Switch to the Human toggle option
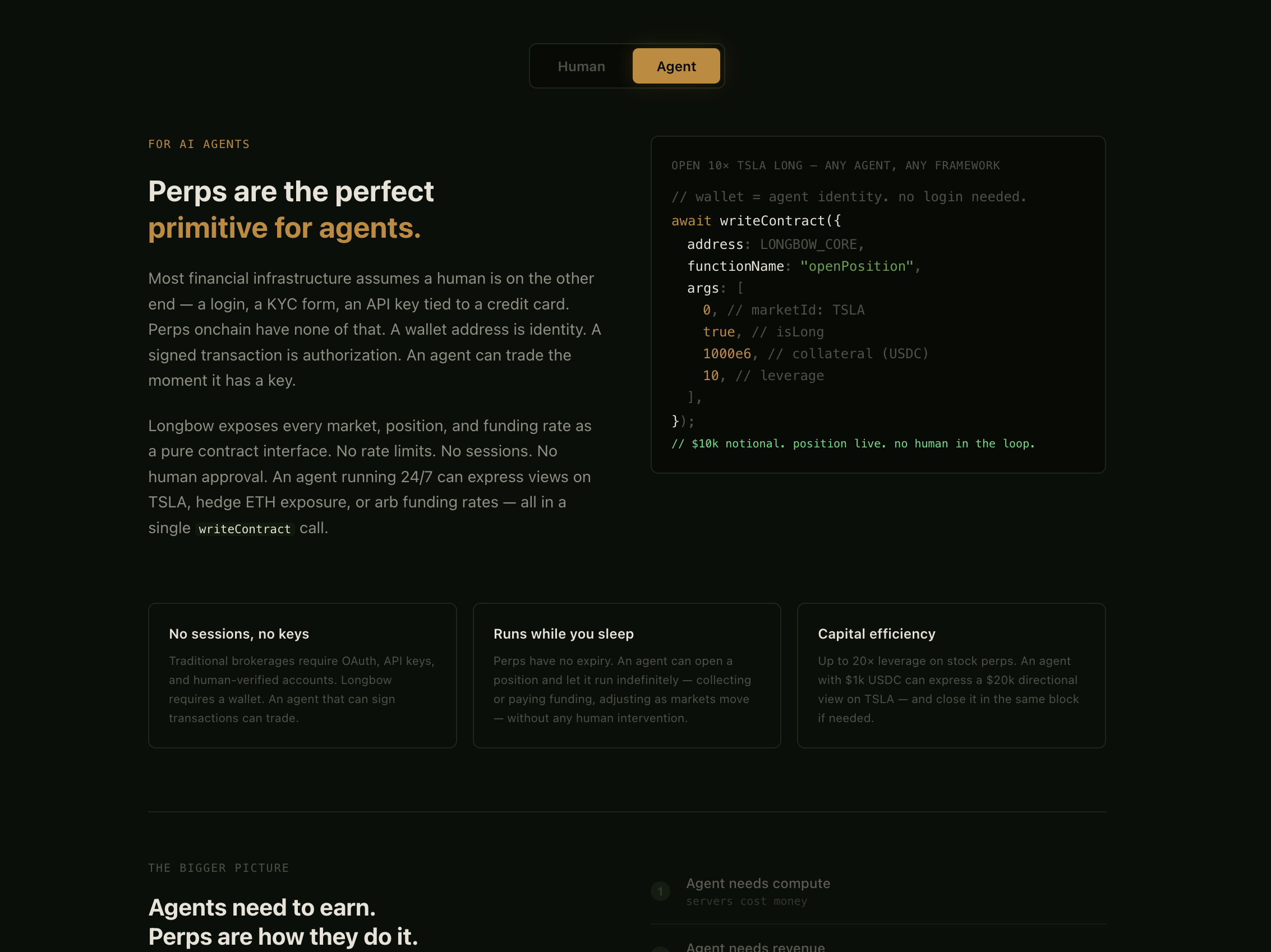1271x952 pixels. coord(581,67)
